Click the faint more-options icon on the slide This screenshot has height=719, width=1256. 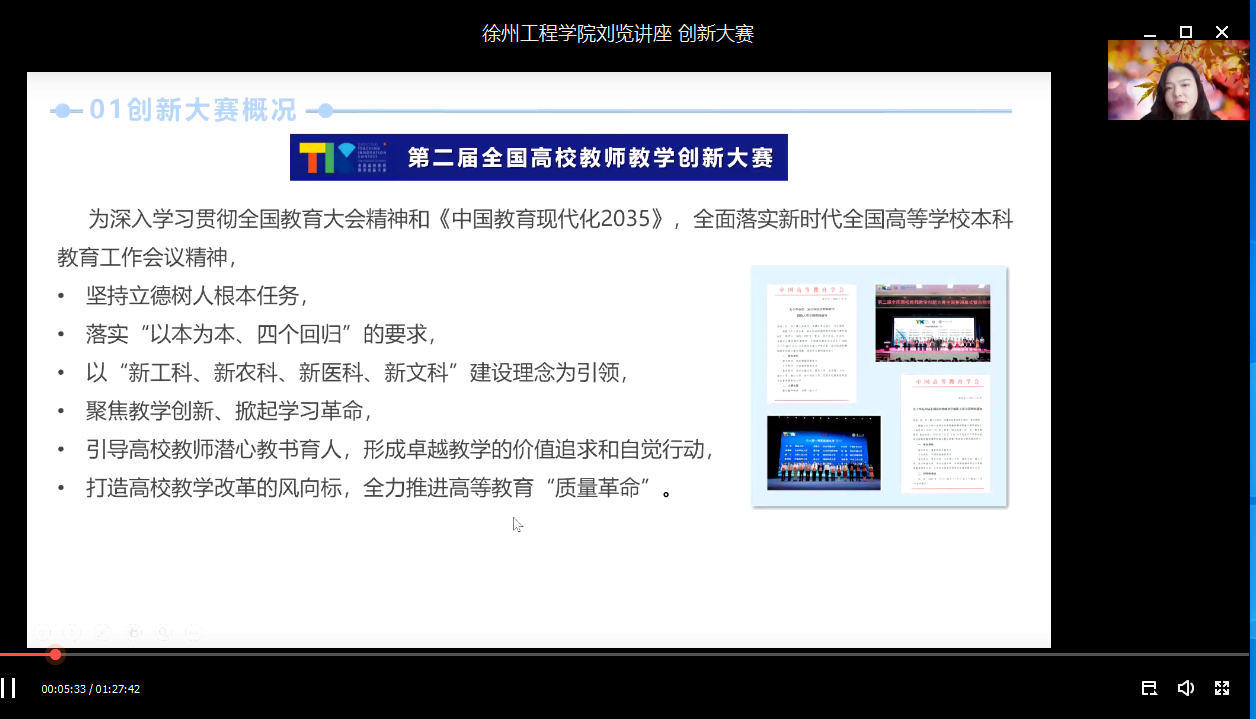pos(193,632)
